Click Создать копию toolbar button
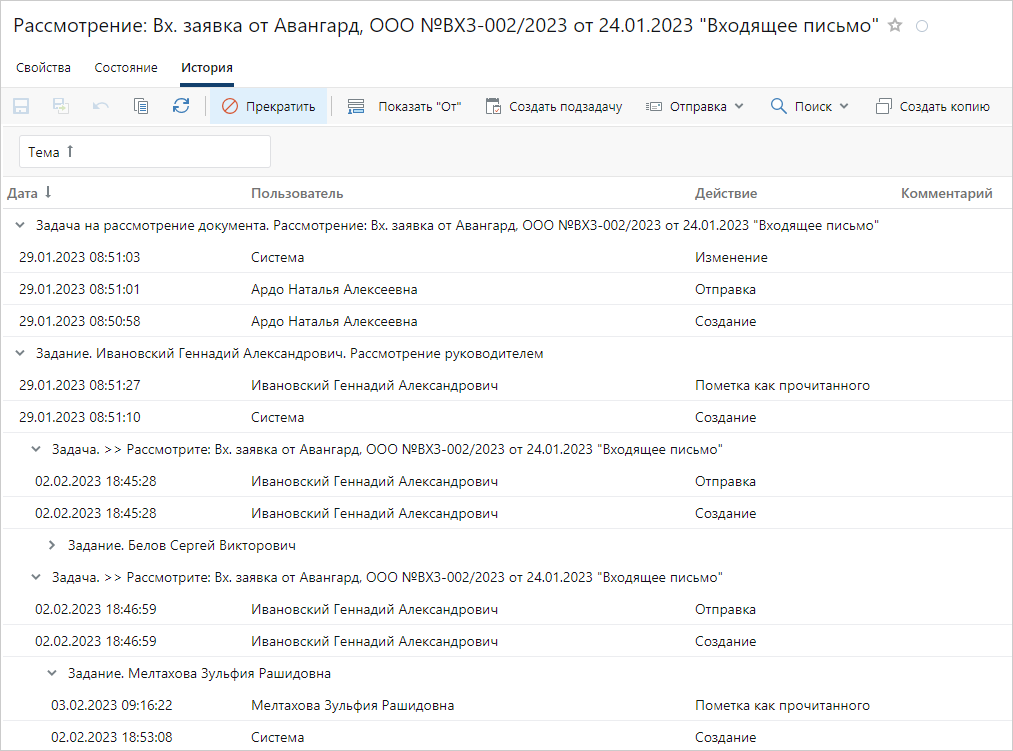Screen dimensions: 1013x751 click(x=932, y=106)
